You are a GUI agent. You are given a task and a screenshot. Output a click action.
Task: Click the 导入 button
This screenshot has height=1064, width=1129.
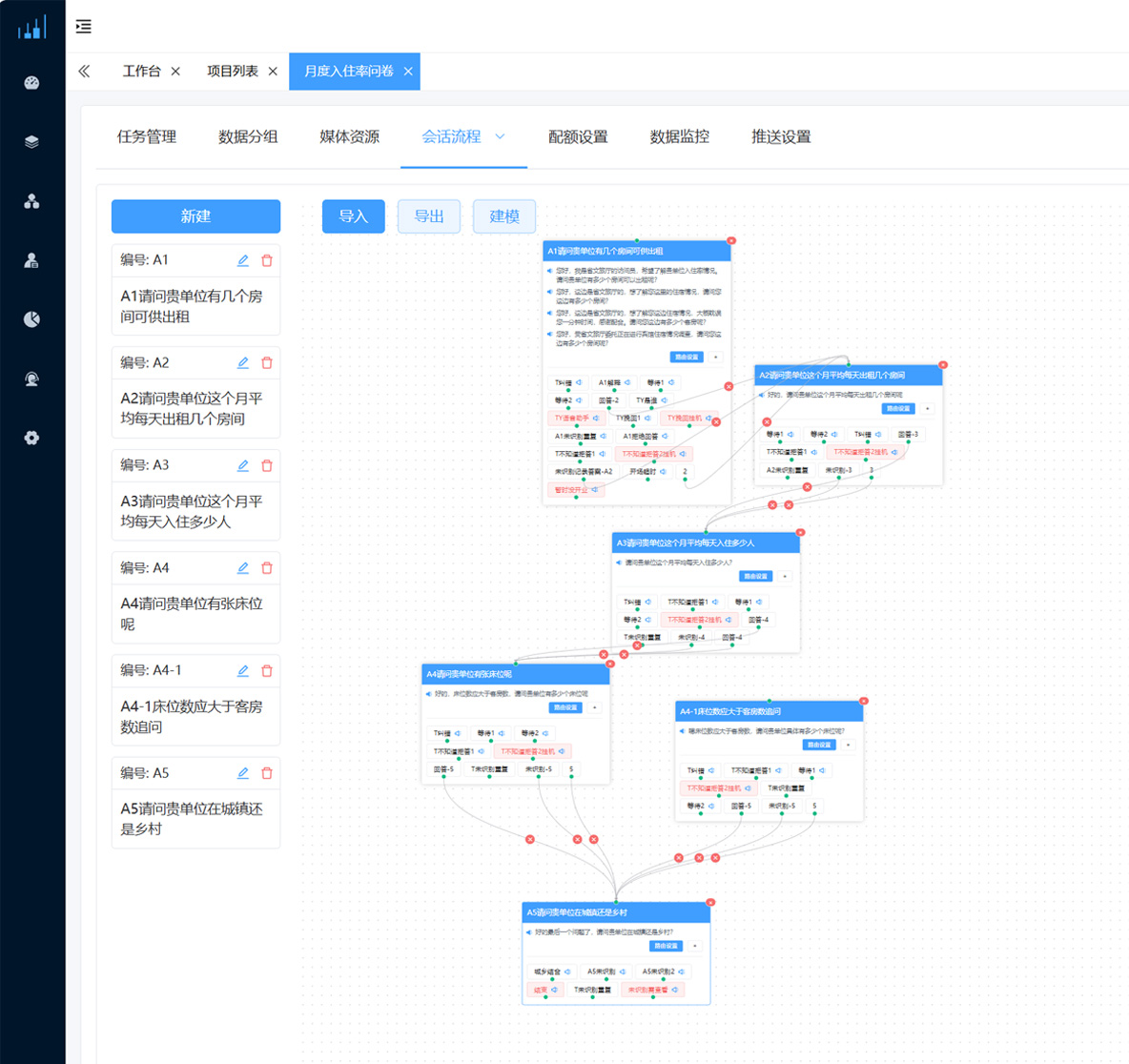pos(353,216)
